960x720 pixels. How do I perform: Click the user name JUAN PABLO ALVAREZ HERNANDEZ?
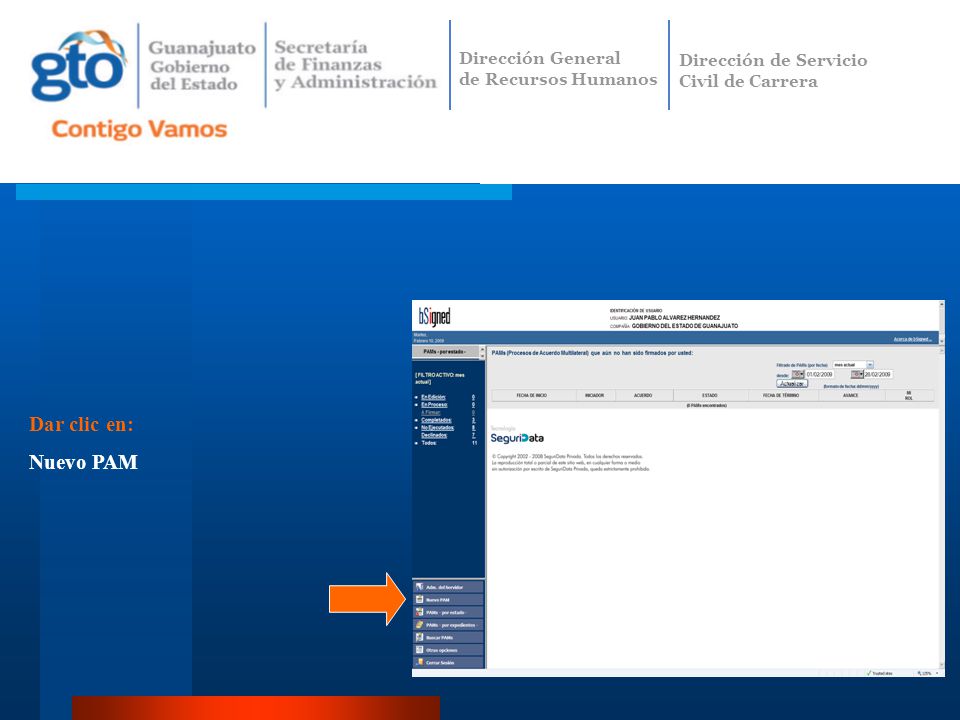674,318
